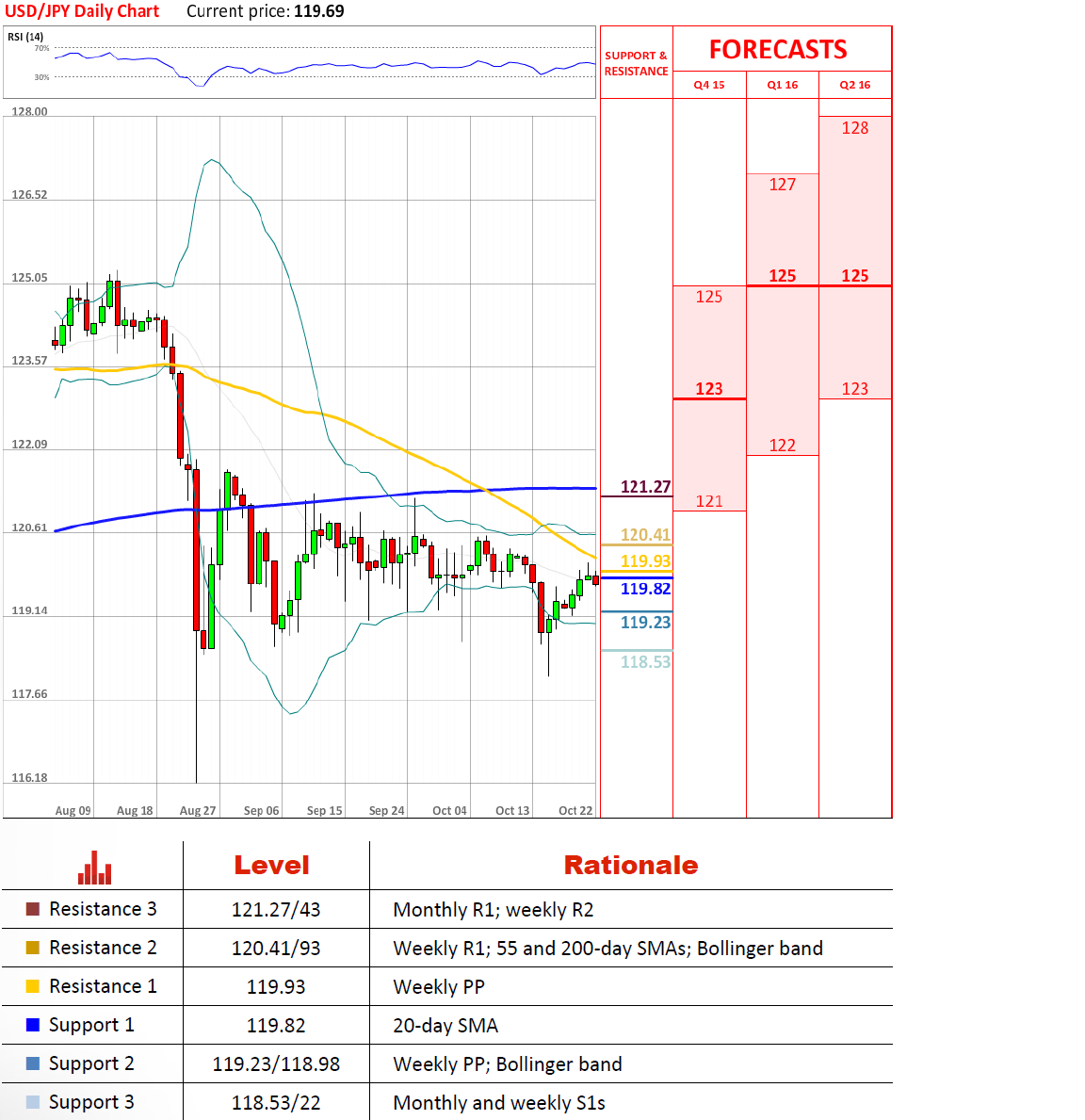Click the Resistance 2 rationale about SMAs
The width and height of the screenshot is (1085, 1120).
coord(607,949)
